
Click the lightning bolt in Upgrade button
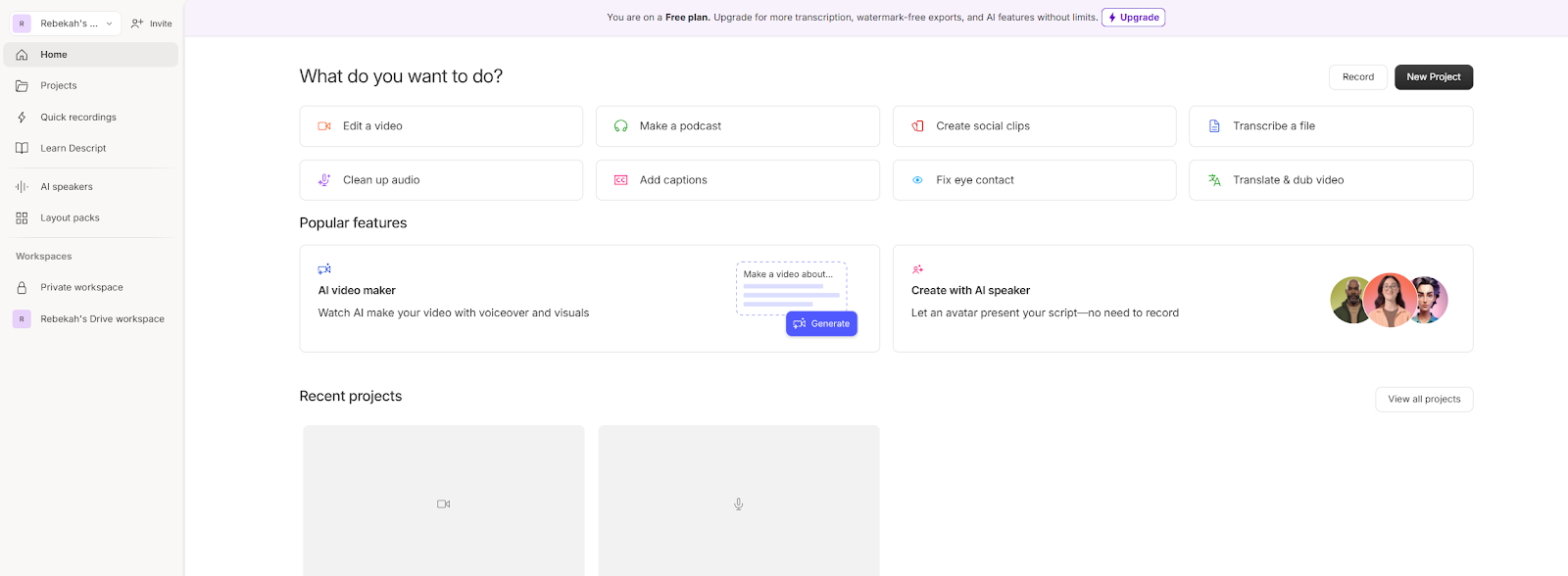coord(1112,18)
